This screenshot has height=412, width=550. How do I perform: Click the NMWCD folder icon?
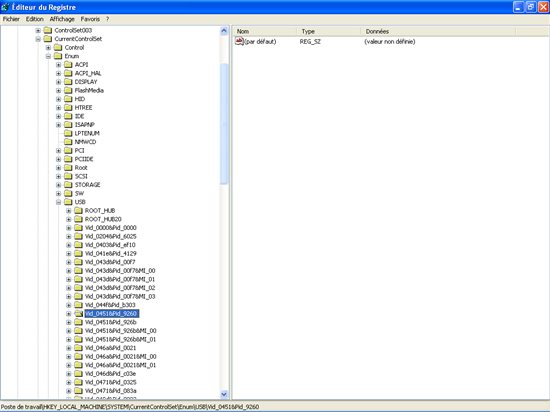(68, 142)
